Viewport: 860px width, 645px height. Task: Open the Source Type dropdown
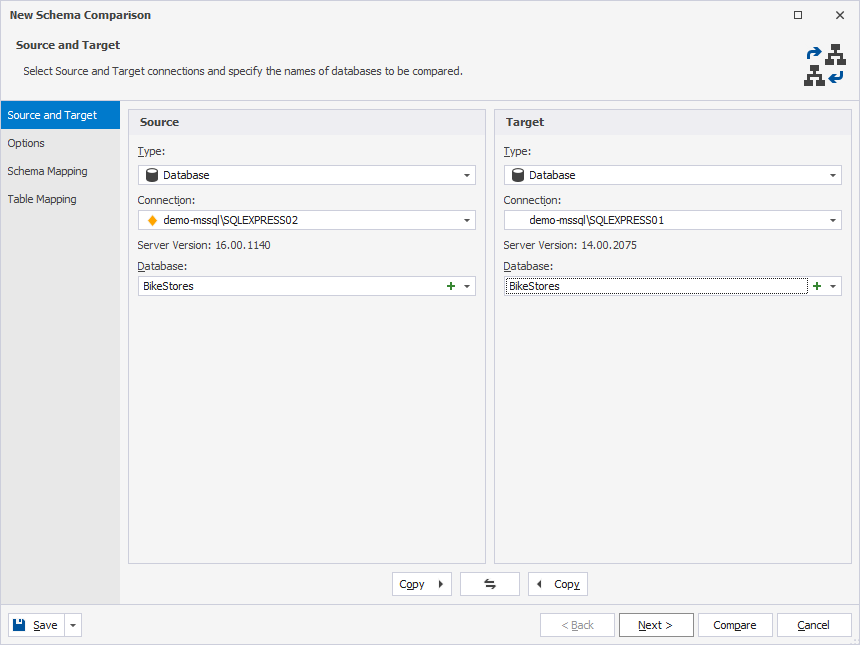tap(467, 174)
